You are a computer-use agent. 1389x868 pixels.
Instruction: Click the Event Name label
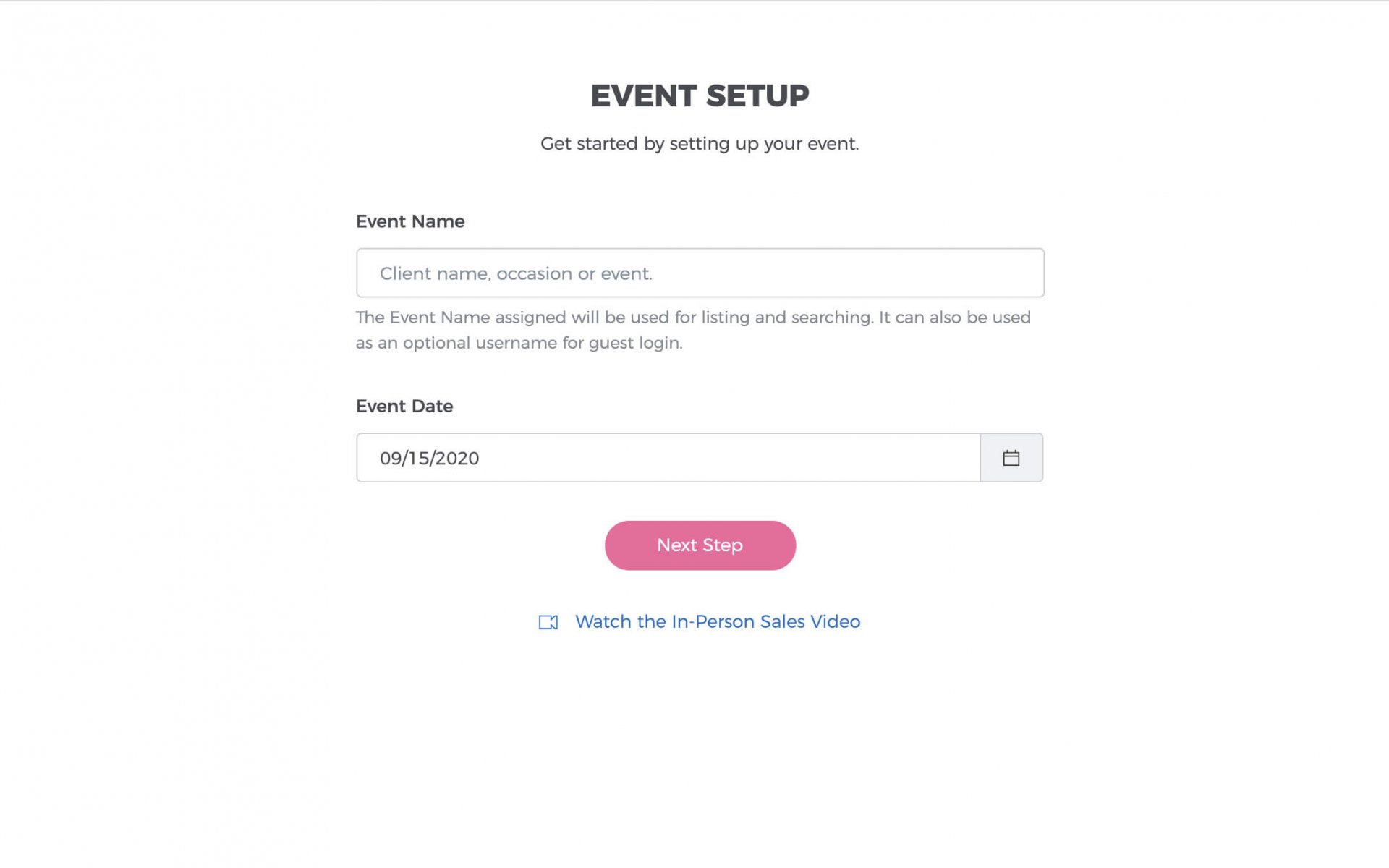pos(410,221)
